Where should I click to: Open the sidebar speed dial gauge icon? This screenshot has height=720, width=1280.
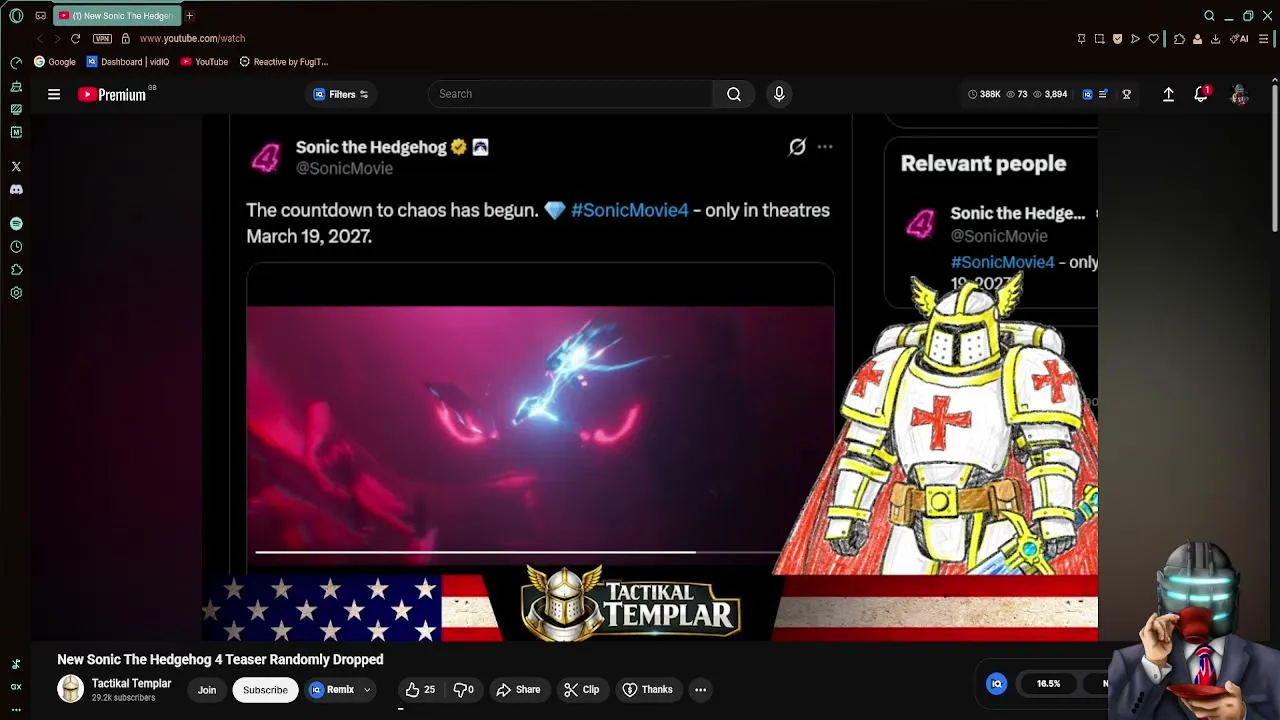click(x=16, y=62)
